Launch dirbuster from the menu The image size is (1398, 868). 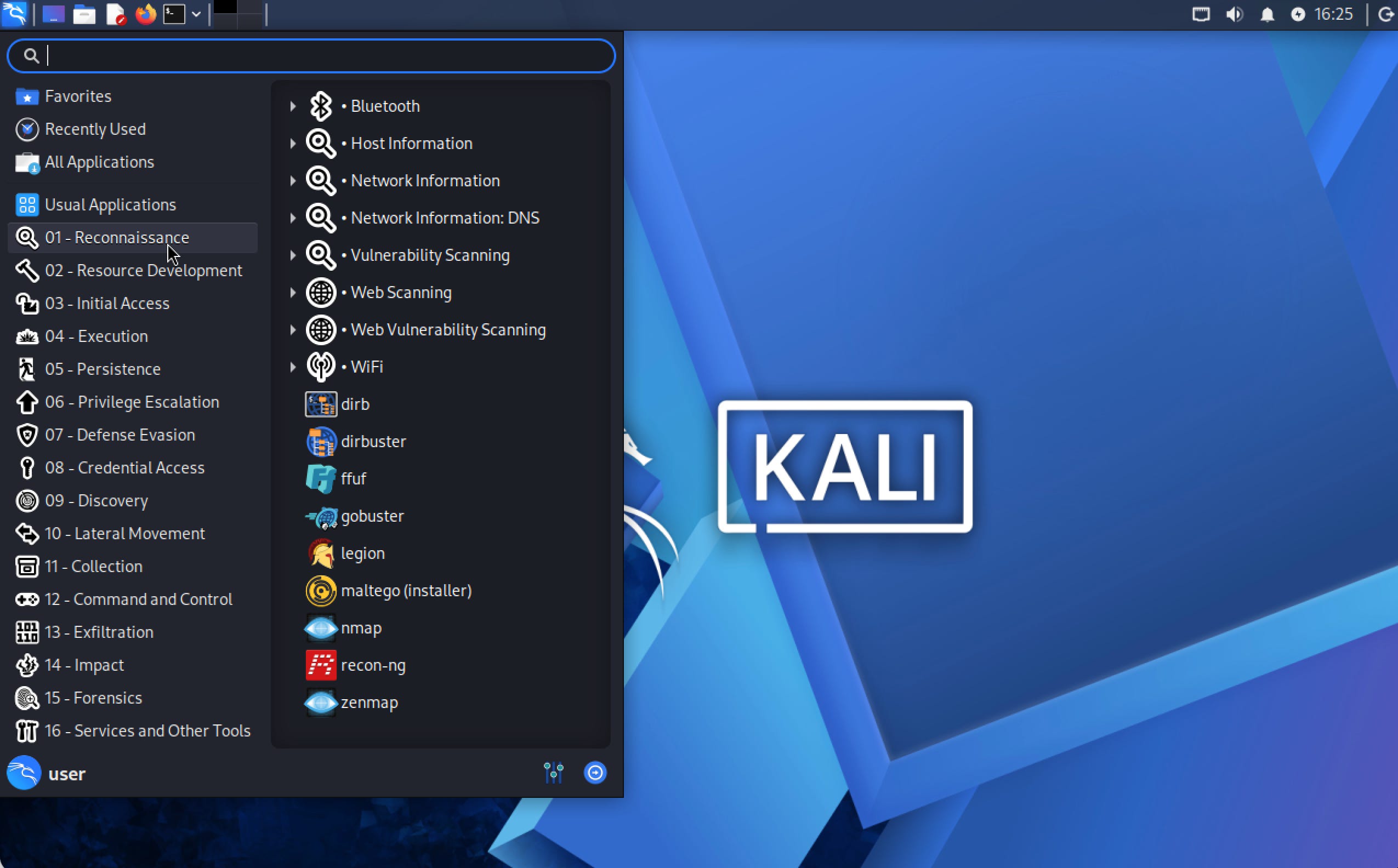tap(441, 442)
